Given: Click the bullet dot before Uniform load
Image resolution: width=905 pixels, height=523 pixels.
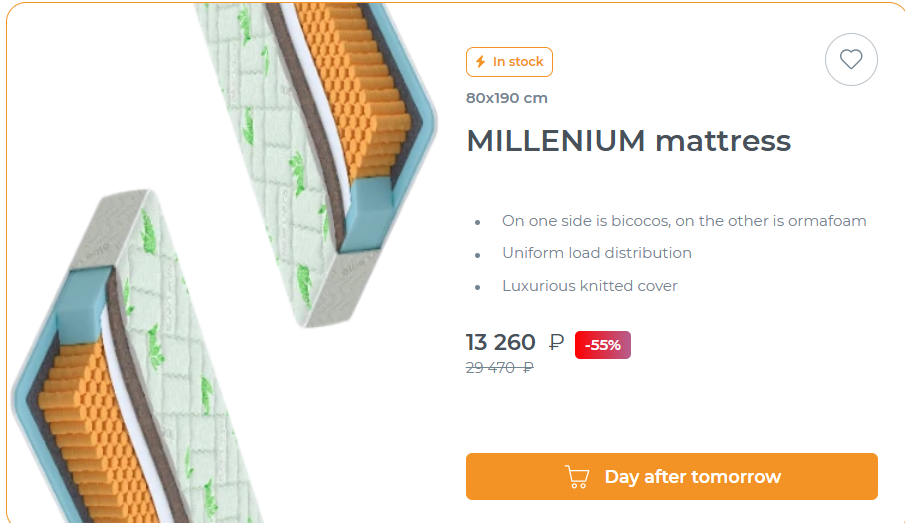Looking at the screenshot, I should point(477,255).
